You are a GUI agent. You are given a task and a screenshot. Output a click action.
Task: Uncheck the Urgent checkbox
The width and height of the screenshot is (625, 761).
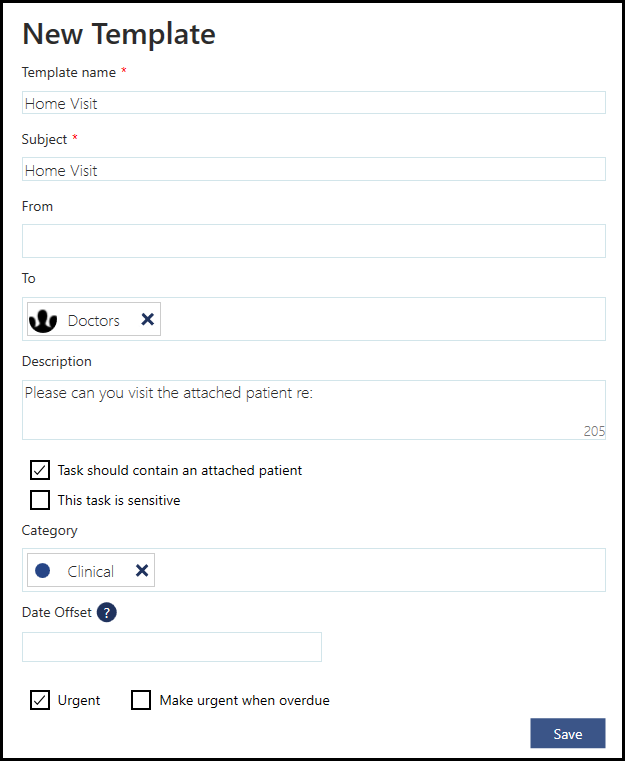(40, 700)
